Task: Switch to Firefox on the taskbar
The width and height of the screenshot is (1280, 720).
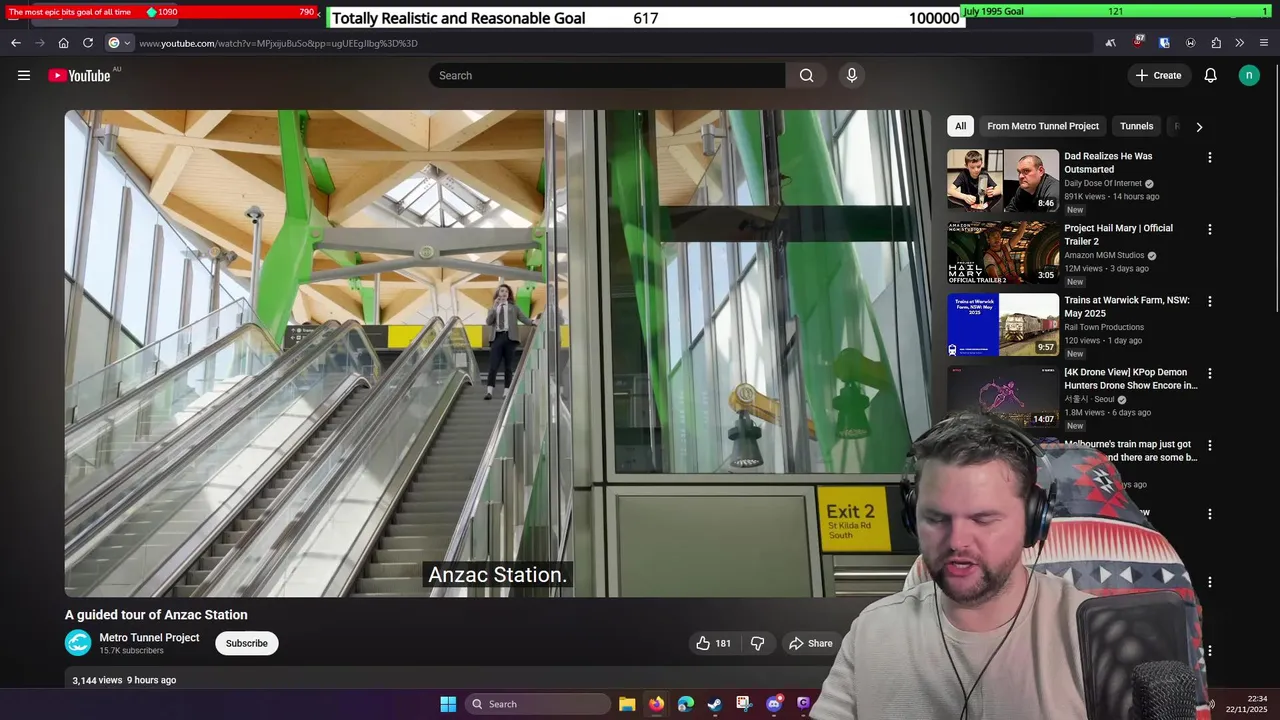Action: point(656,704)
